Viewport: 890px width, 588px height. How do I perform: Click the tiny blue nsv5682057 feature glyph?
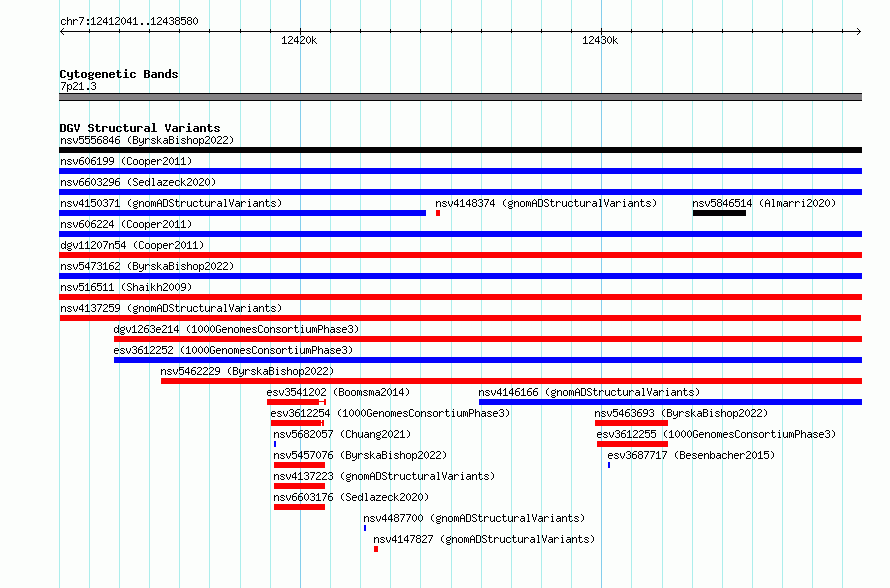tap(275, 444)
